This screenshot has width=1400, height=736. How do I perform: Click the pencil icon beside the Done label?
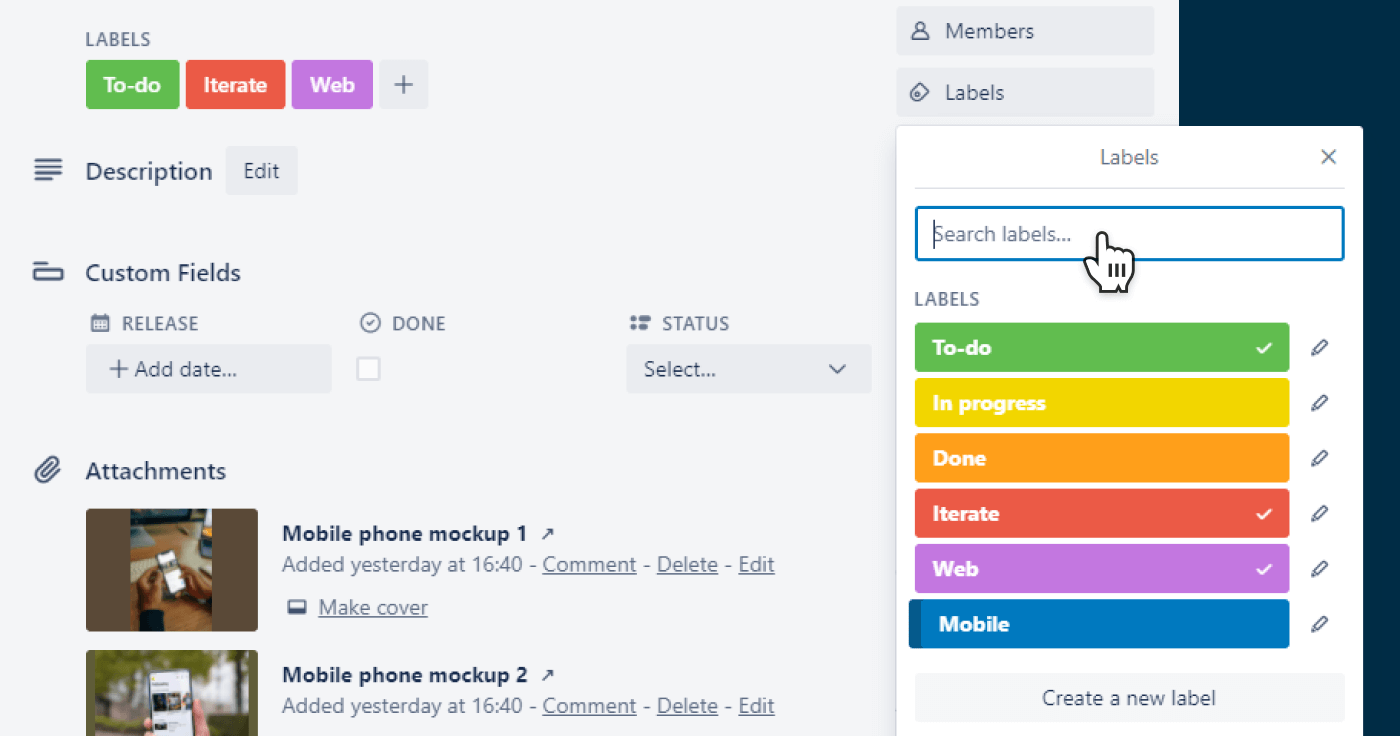click(1320, 458)
